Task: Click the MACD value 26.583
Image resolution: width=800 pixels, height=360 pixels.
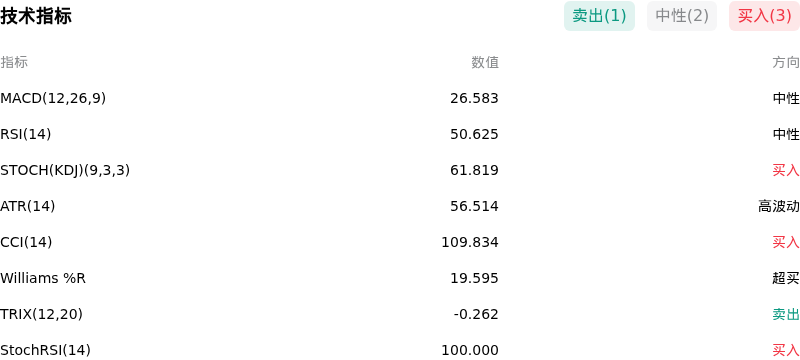Action: pos(474,98)
